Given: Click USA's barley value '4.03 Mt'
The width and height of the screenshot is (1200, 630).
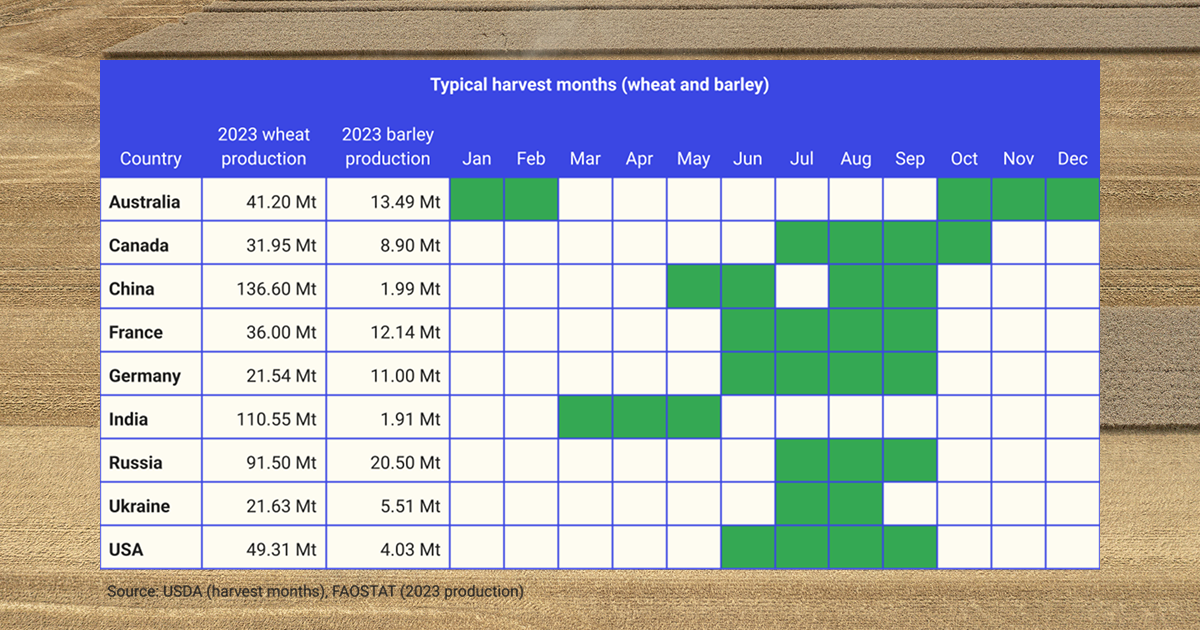Looking at the screenshot, I should coord(409,550).
